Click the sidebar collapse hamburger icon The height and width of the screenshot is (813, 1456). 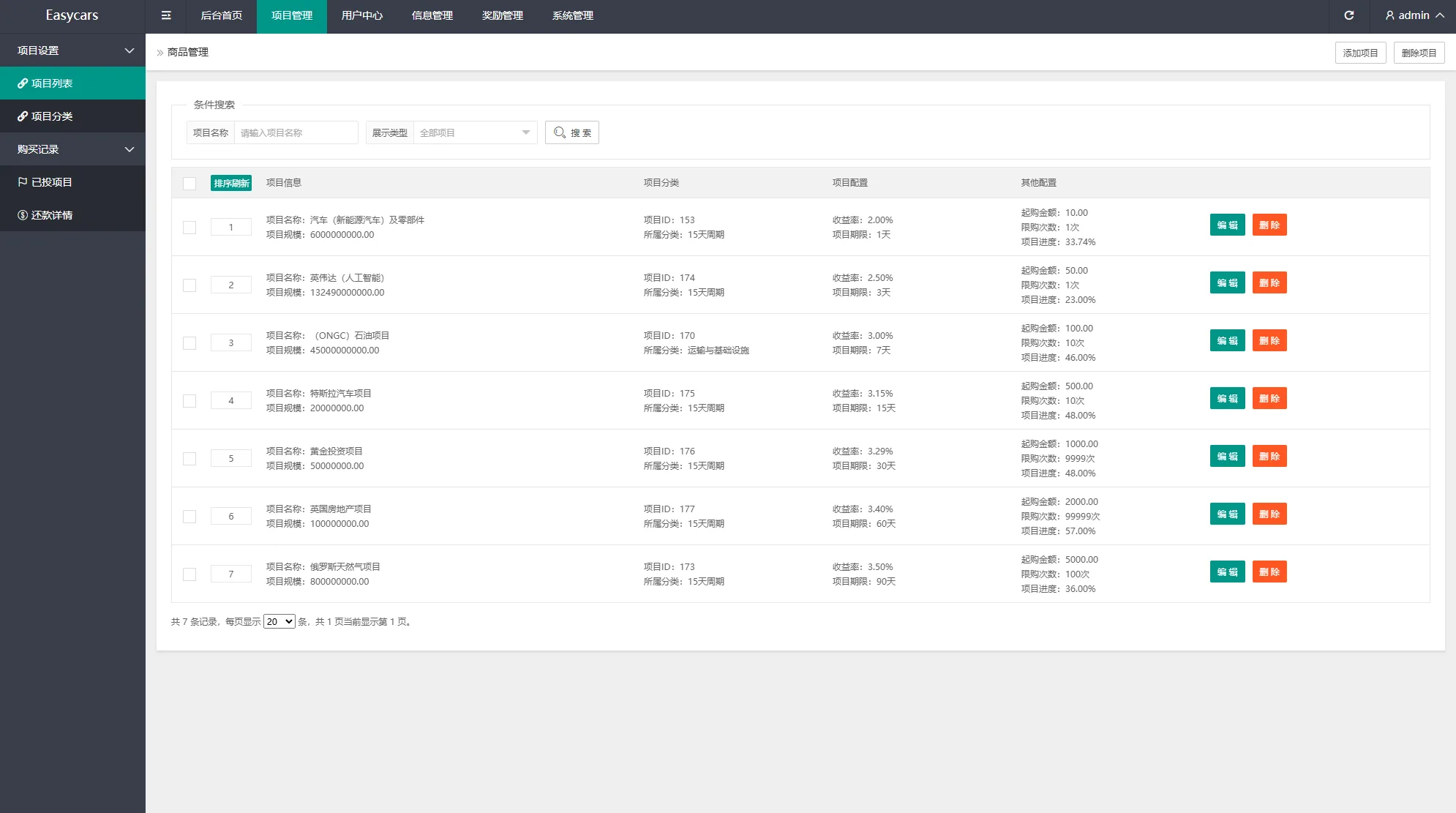[x=166, y=15]
